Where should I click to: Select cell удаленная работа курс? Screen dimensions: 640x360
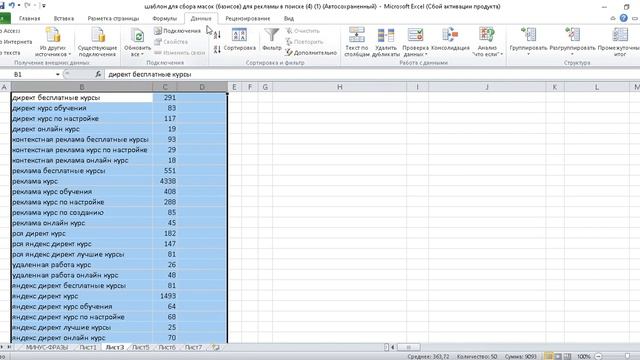click(82, 264)
